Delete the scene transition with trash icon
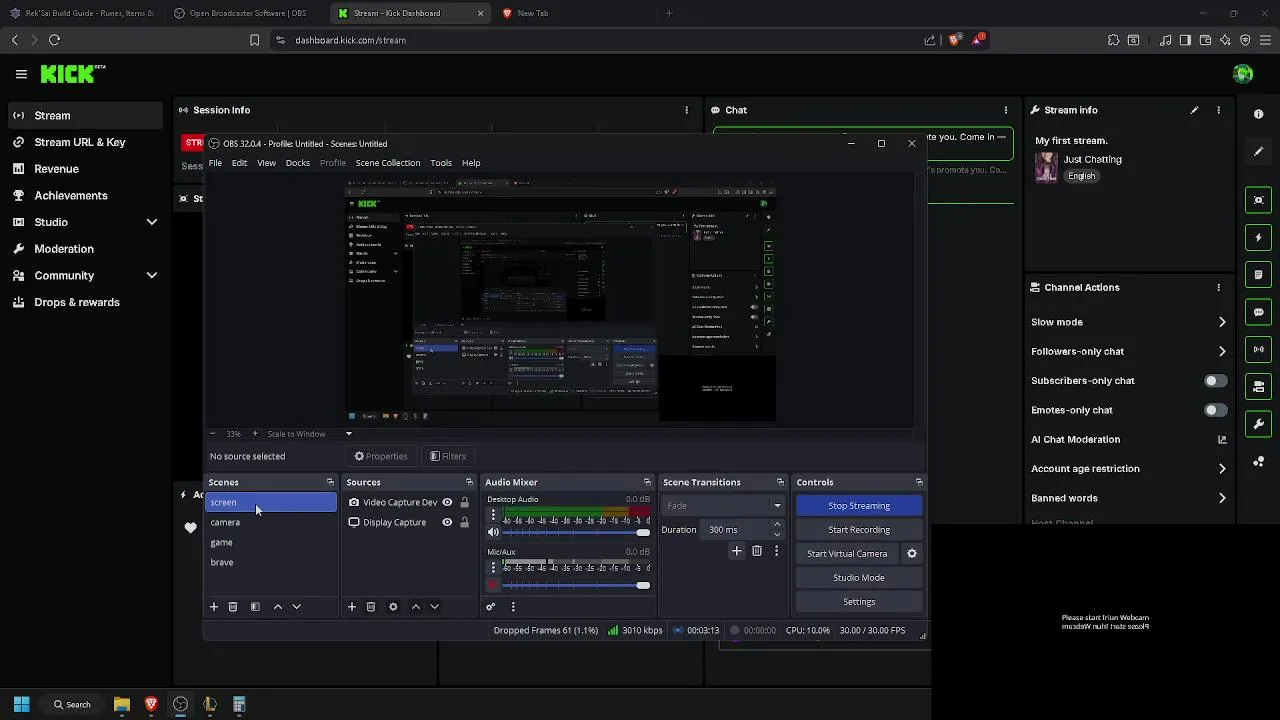1280x720 pixels. 757,551
